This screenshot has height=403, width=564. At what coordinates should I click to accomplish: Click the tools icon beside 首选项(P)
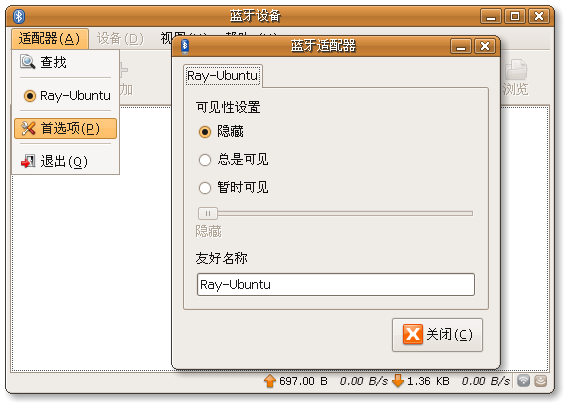[x=28, y=128]
